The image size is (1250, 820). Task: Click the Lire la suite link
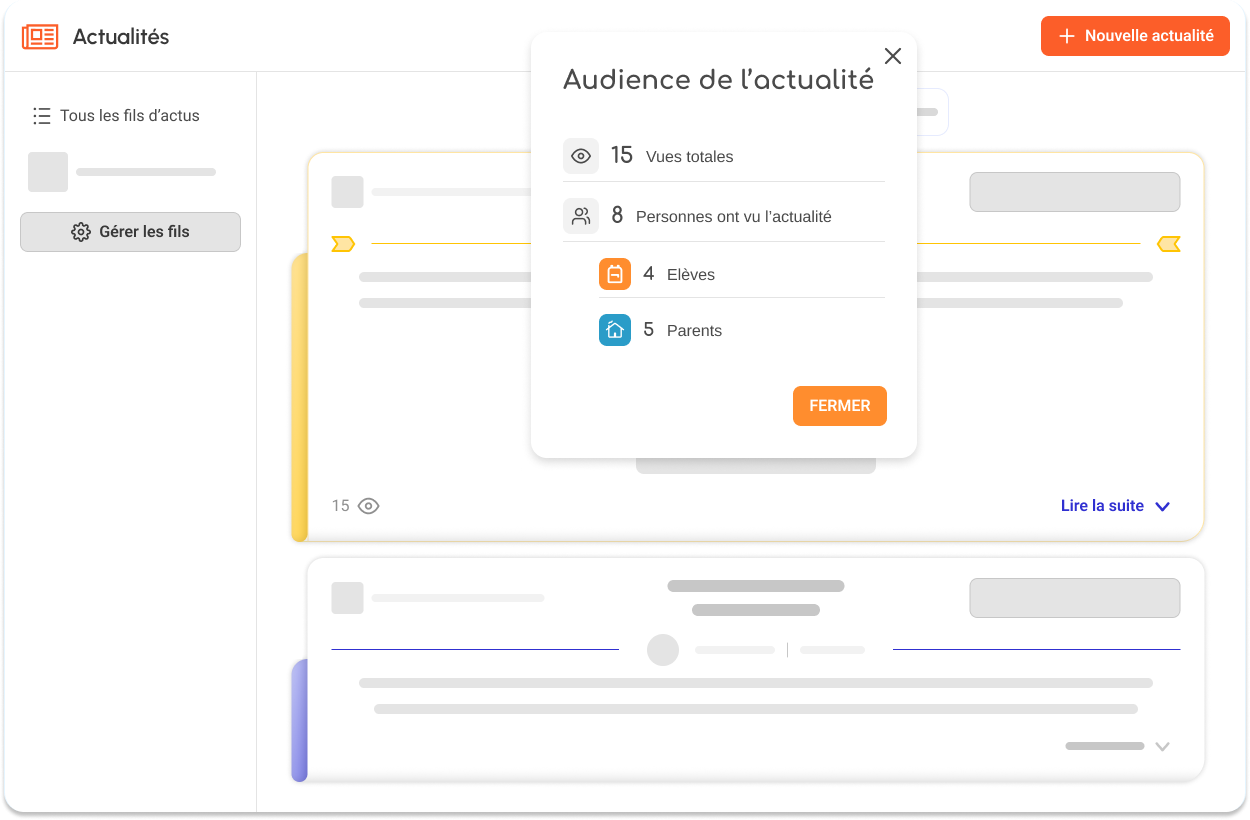(x=1103, y=505)
